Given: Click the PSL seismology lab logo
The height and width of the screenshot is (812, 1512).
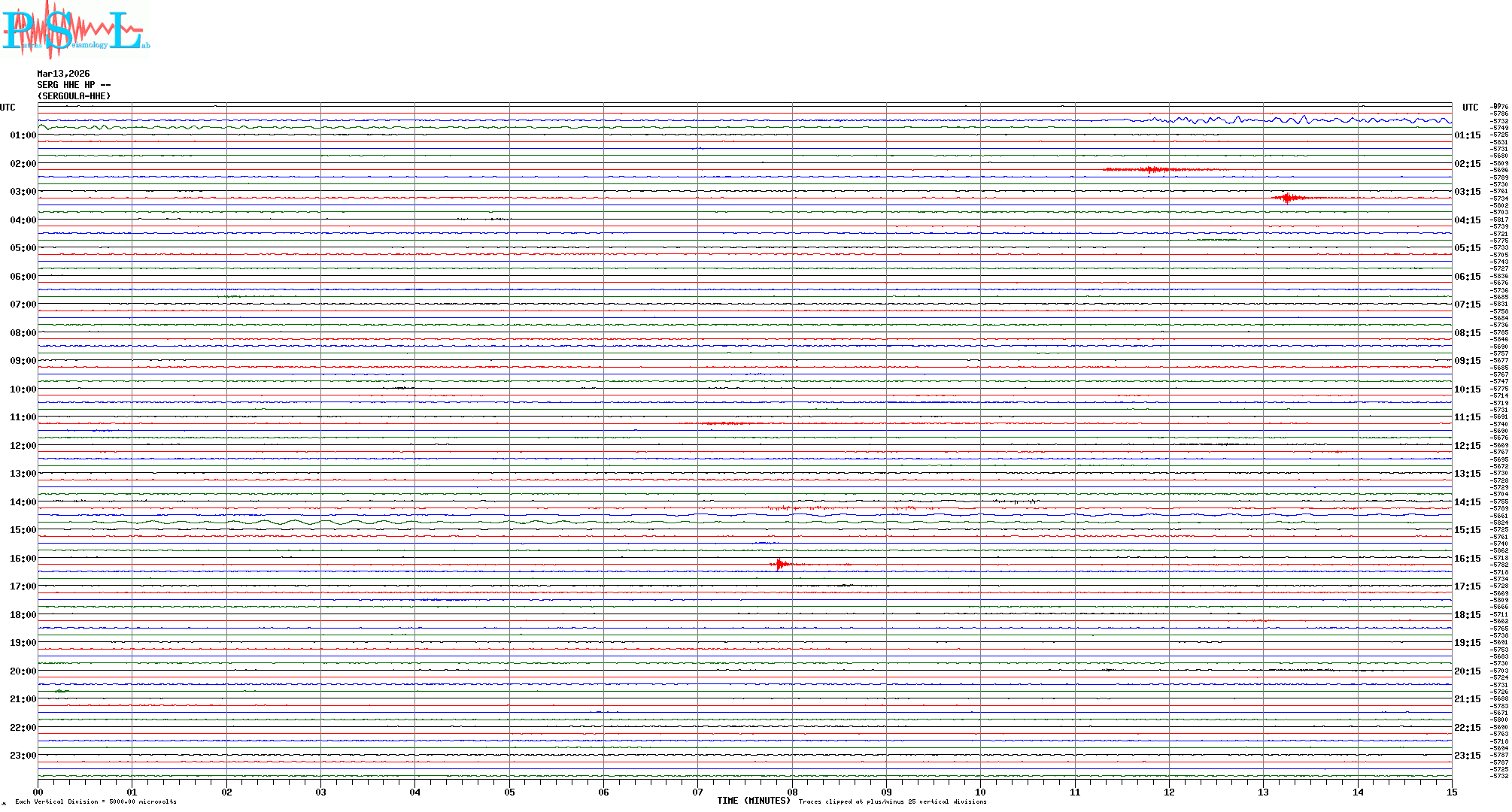Looking at the screenshot, I should click(x=75, y=30).
